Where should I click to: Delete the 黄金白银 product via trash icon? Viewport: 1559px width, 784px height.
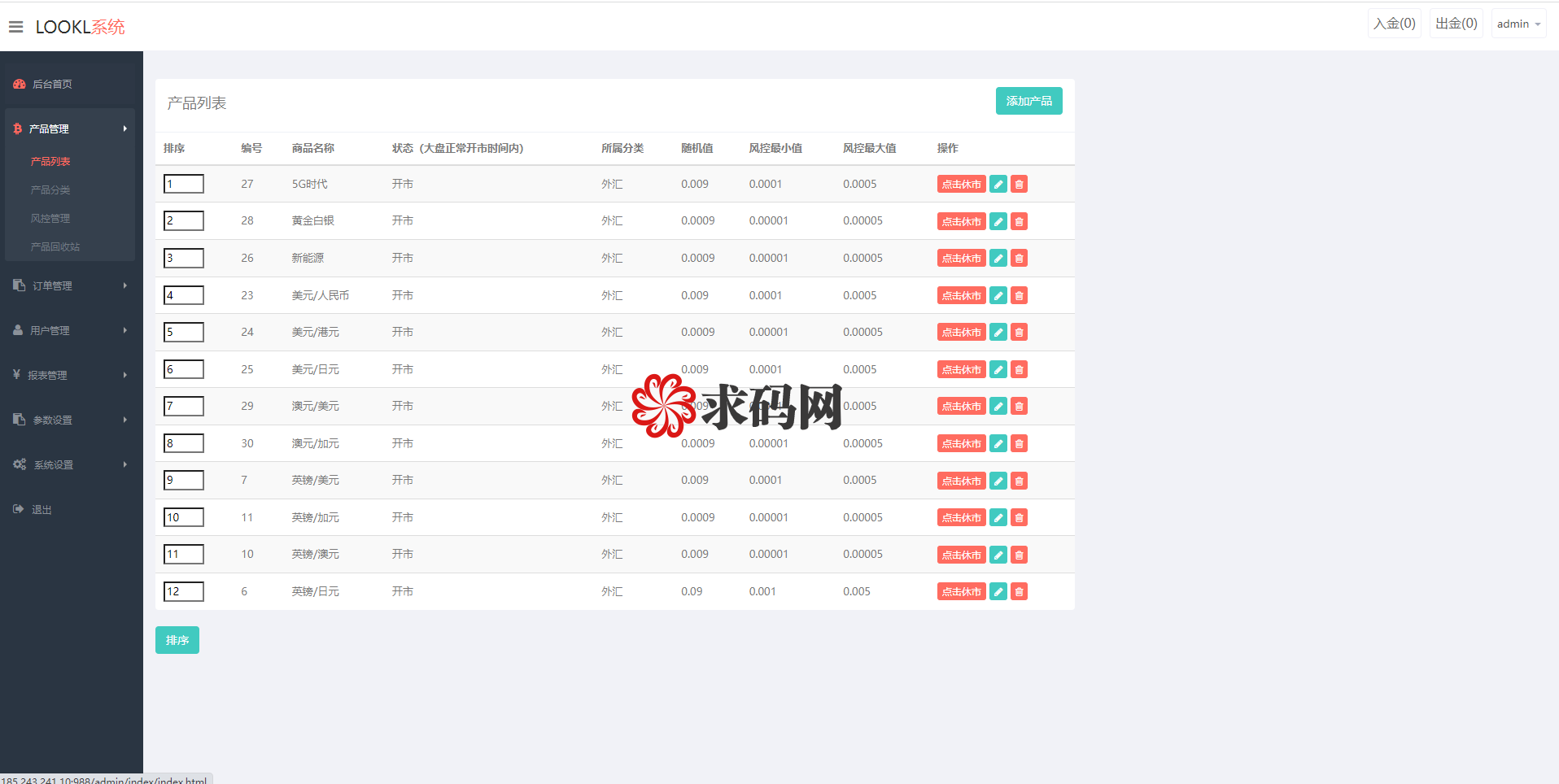pyautogui.click(x=1019, y=221)
